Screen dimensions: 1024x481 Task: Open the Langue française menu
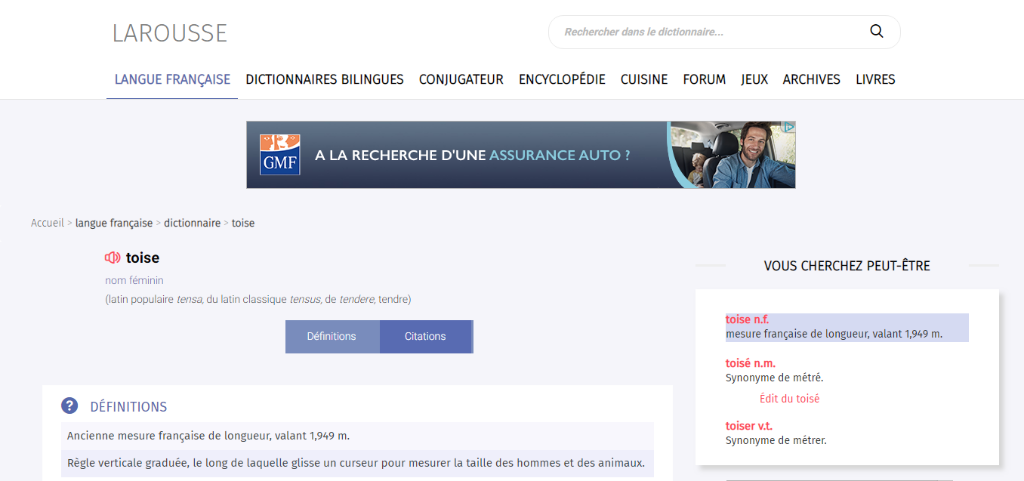coord(172,80)
